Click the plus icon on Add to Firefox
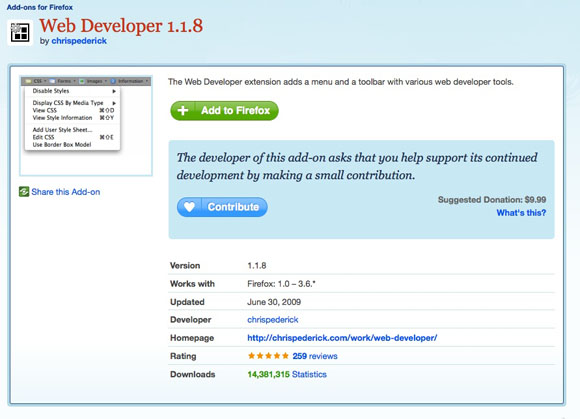Screen dimensions: 580x419 click(x=183, y=110)
